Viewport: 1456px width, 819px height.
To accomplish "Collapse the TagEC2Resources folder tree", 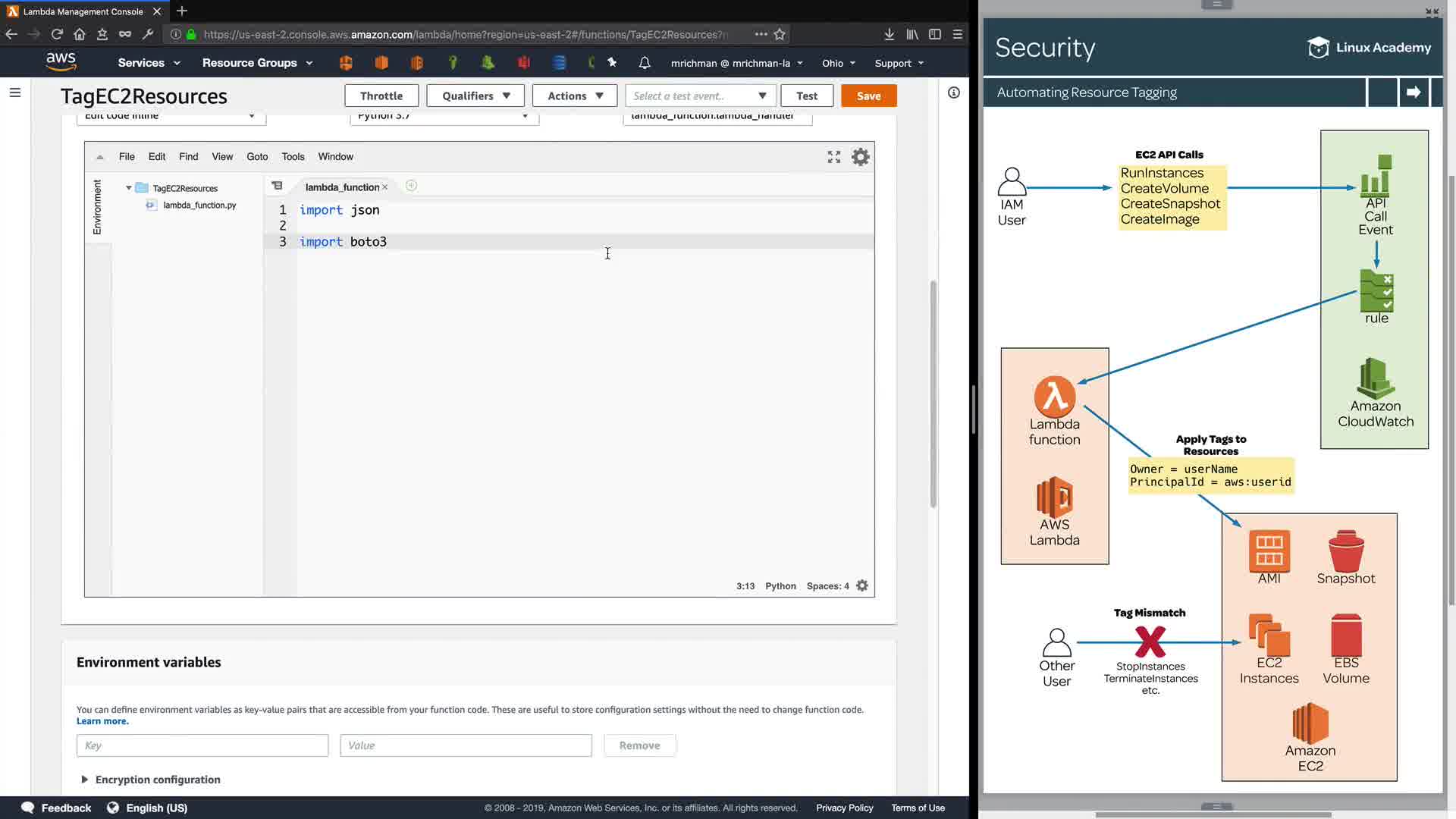I will (x=129, y=188).
